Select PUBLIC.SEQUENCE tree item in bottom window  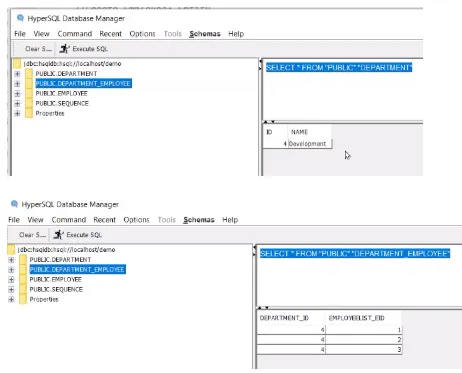[56, 290]
